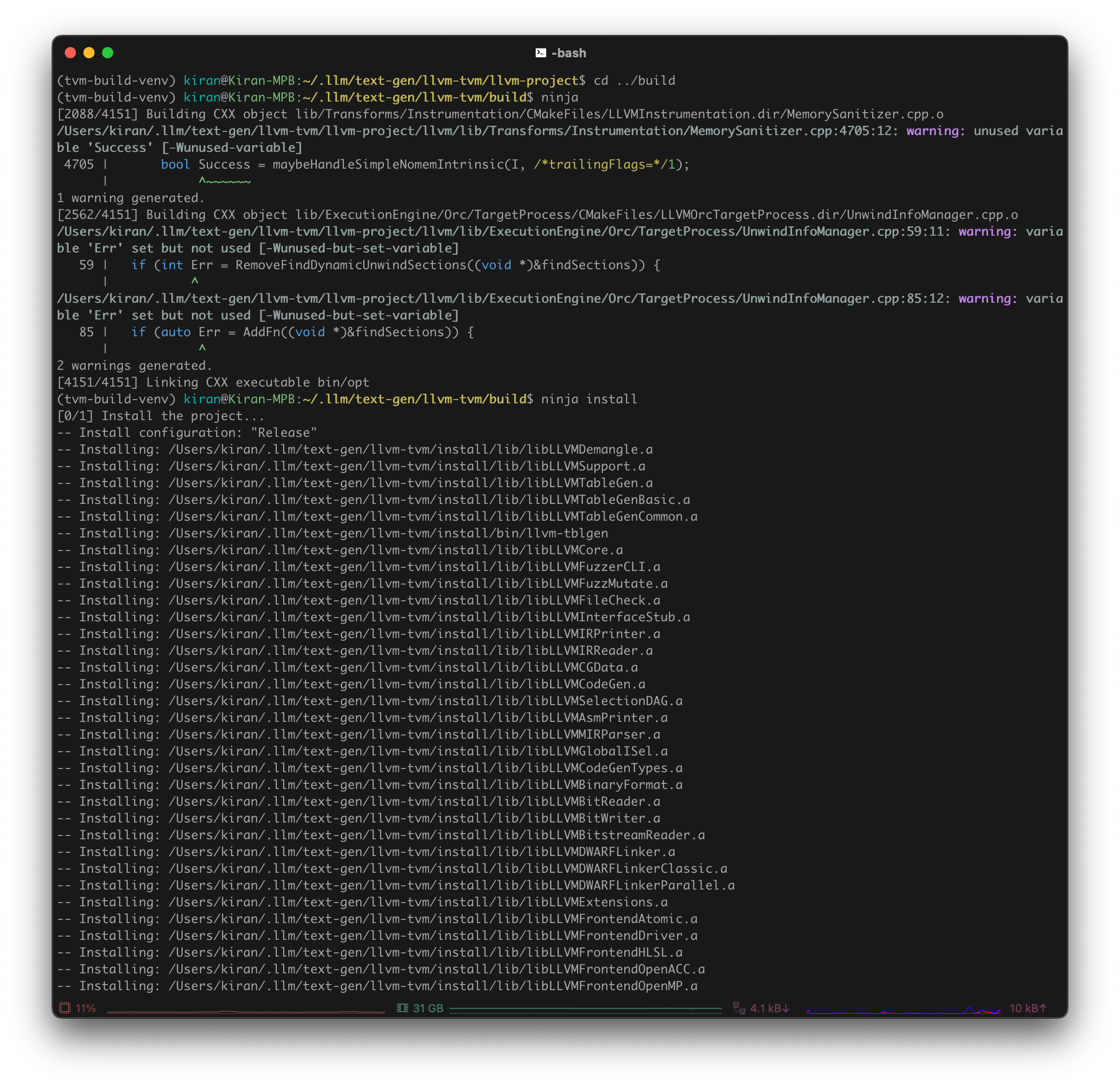Click 'Install configuration: "Release"' line
Image resolution: width=1120 pixels, height=1087 pixels.
pyautogui.click(x=187, y=433)
